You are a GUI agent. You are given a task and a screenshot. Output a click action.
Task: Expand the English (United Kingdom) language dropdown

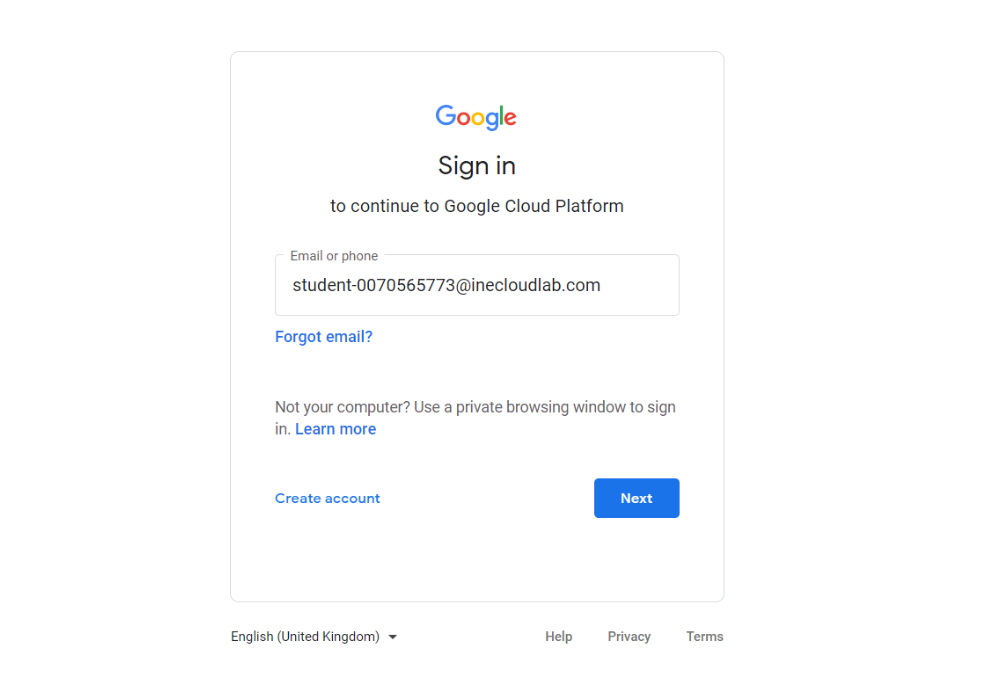pyautogui.click(x=314, y=636)
